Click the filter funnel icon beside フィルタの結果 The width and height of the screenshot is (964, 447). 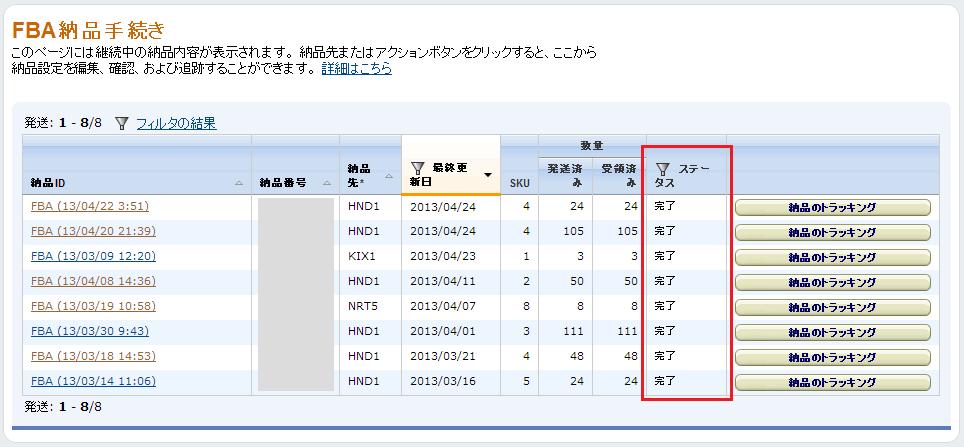click(x=122, y=124)
